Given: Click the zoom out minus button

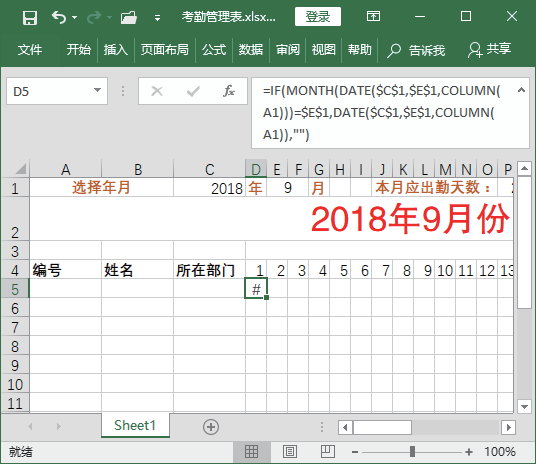Looking at the screenshot, I should pos(355,452).
